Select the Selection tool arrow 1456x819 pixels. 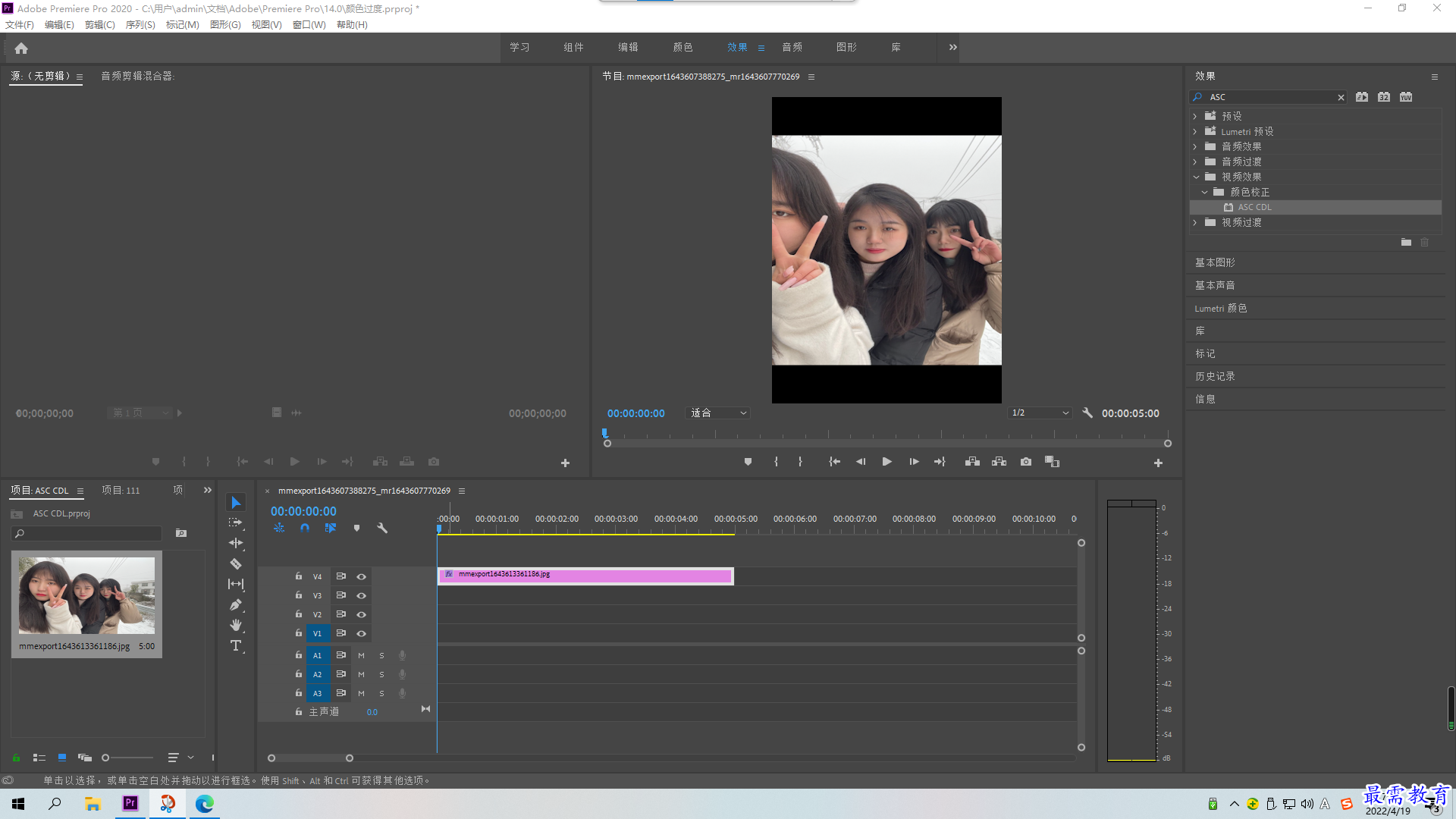click(236, 503)
